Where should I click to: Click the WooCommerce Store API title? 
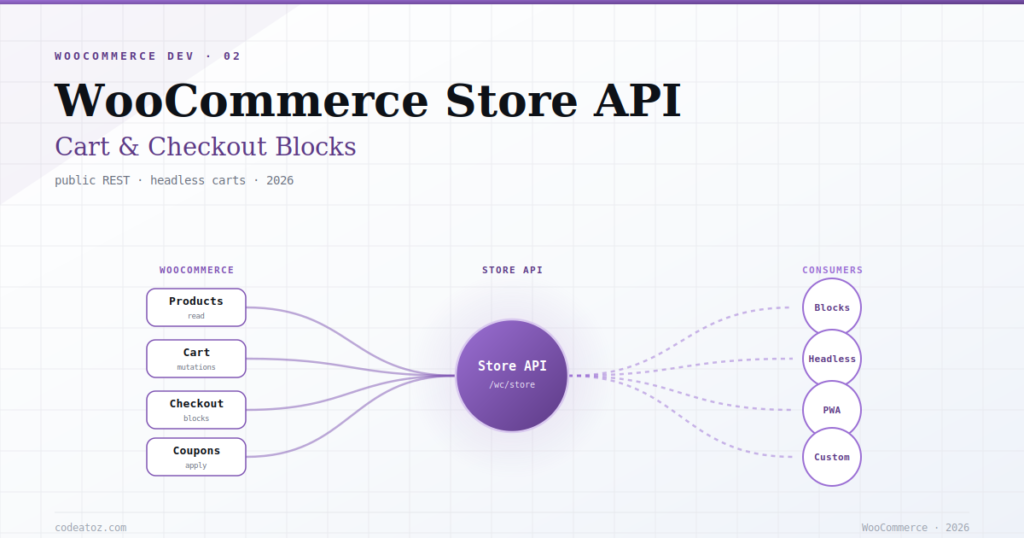(x=368, y=101)
